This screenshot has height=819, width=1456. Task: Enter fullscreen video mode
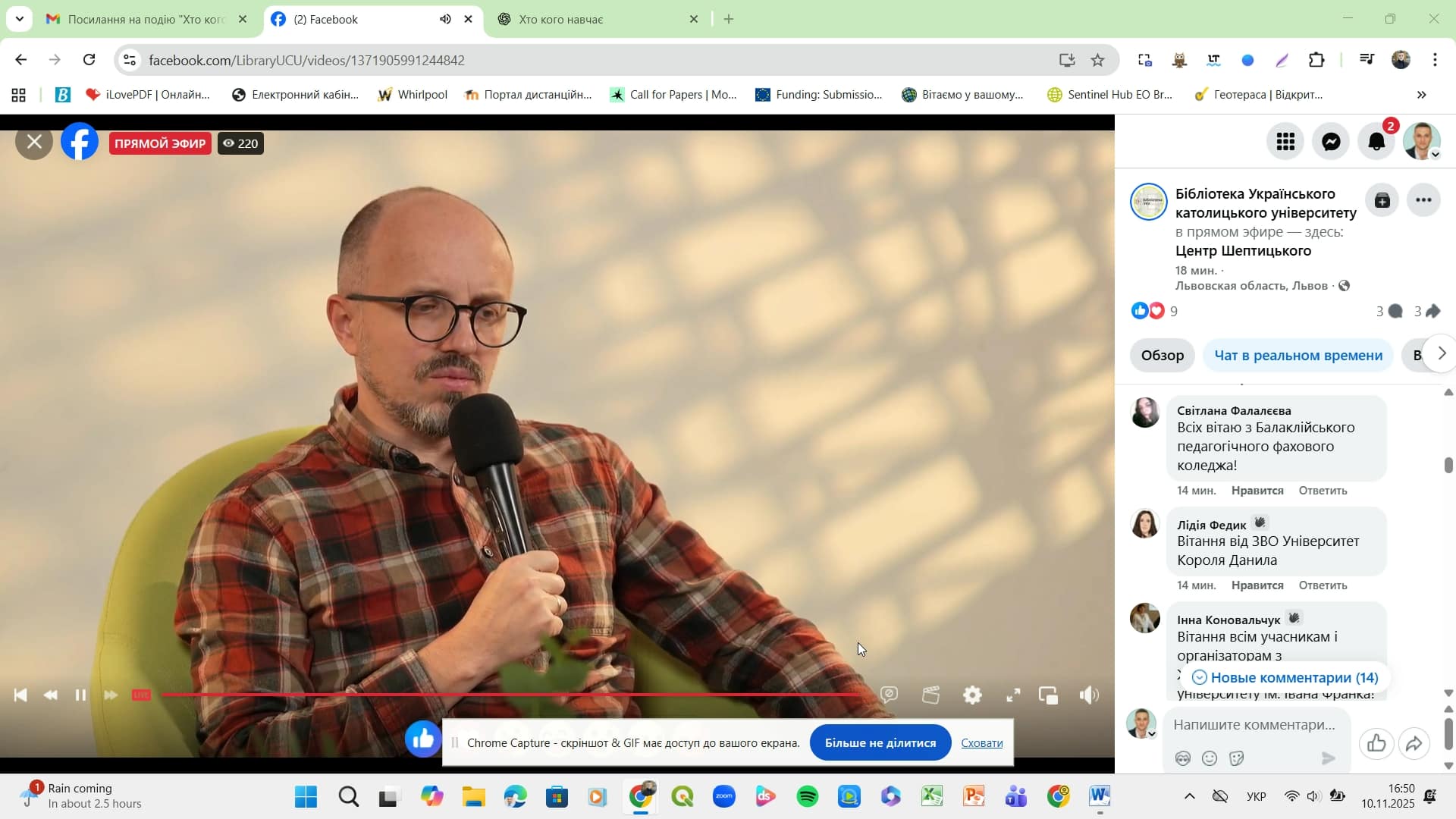tap(1013, 695)
